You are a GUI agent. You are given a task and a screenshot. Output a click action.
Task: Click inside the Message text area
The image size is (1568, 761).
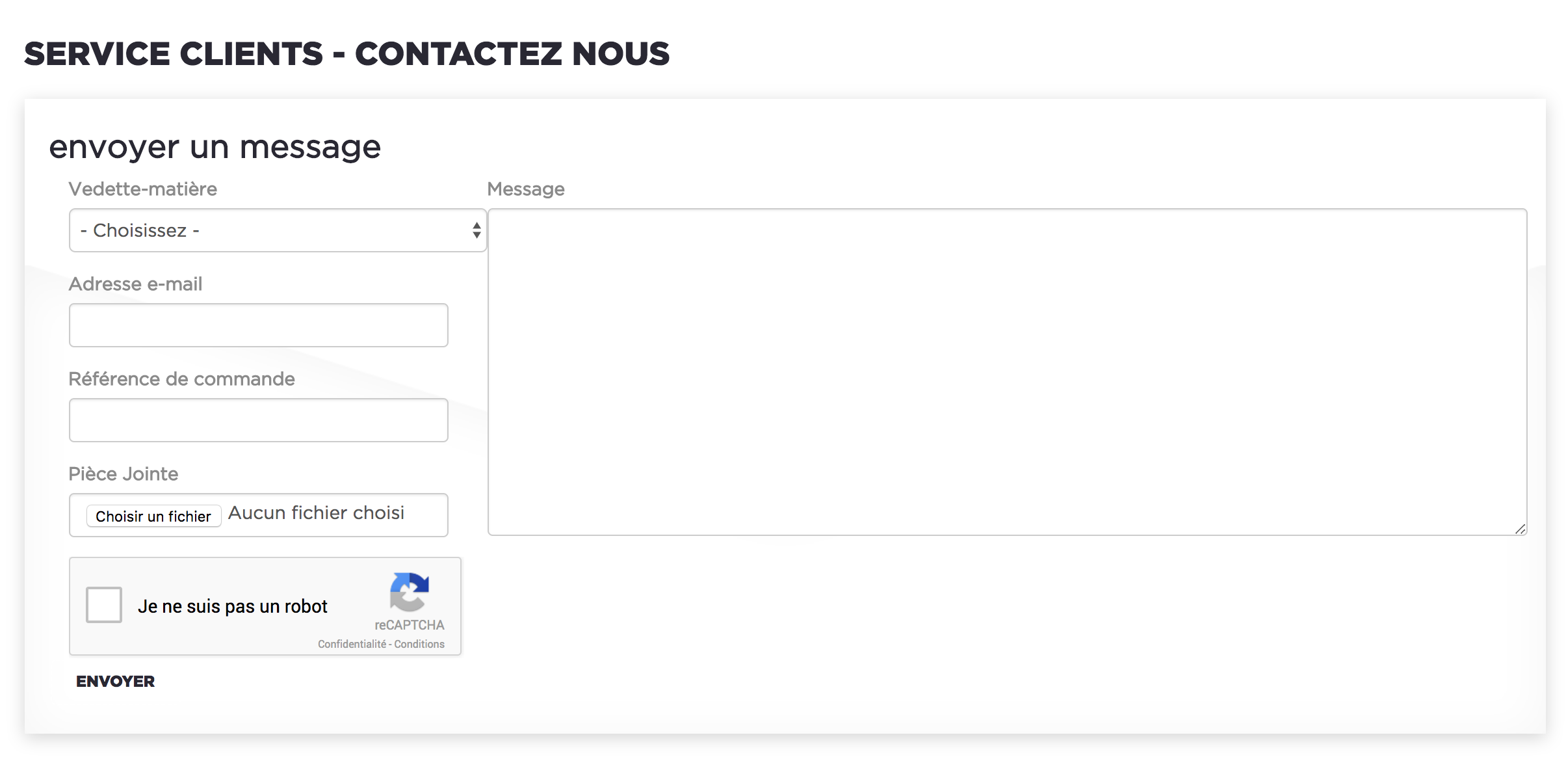[x=1006, y=371]
